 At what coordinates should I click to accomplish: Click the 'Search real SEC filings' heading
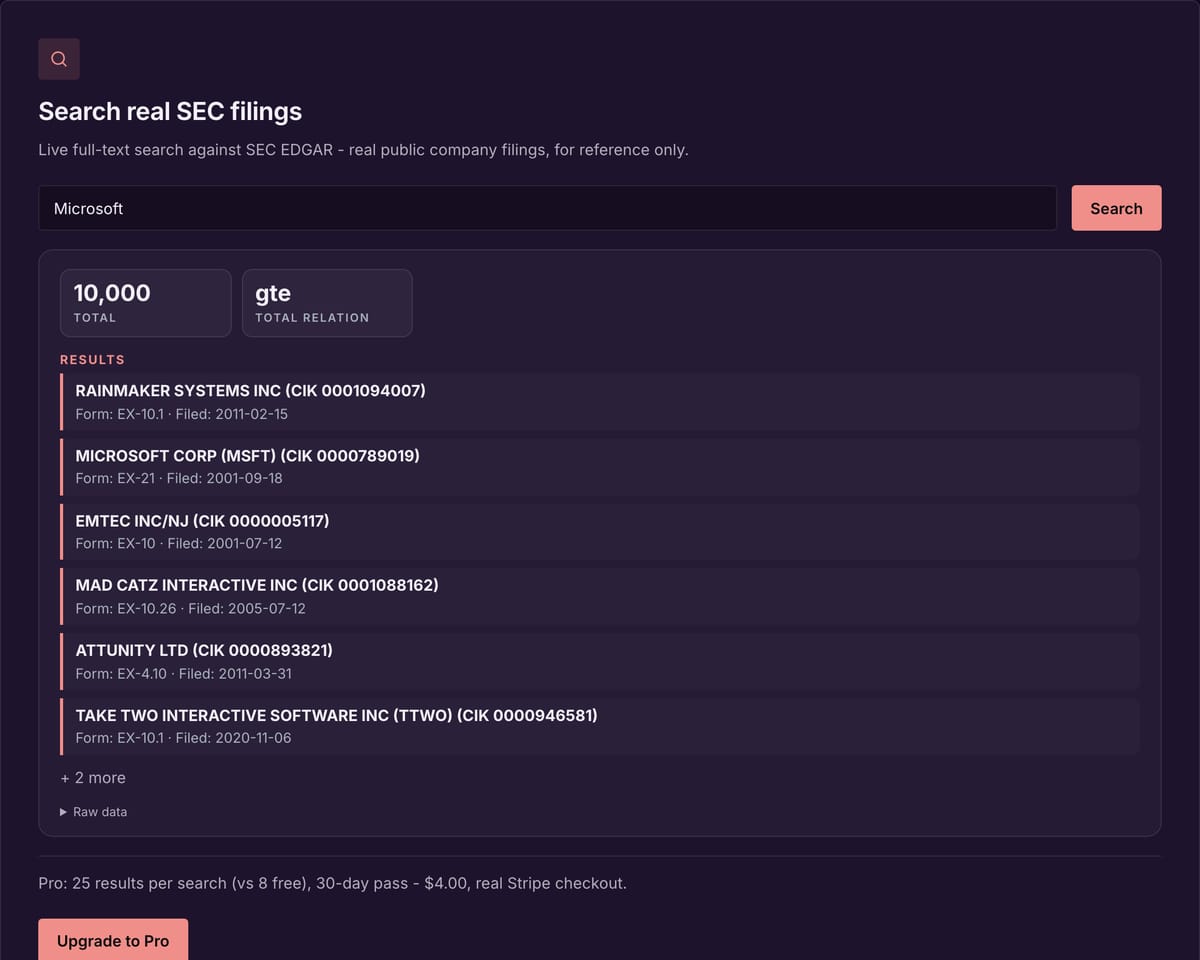[x=170, y=111]
